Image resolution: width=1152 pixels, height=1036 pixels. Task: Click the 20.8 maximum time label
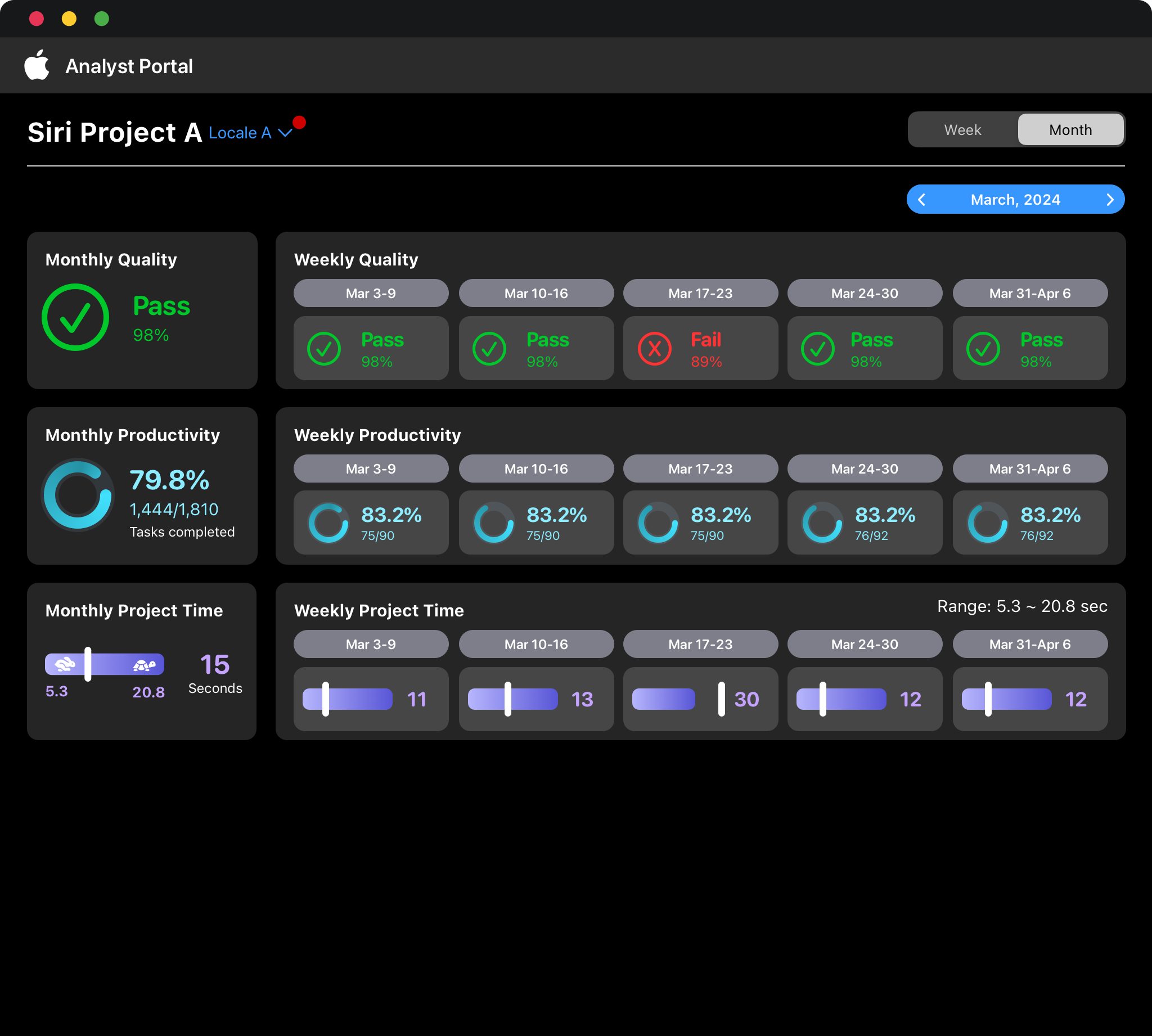click(x=148, y=692)
